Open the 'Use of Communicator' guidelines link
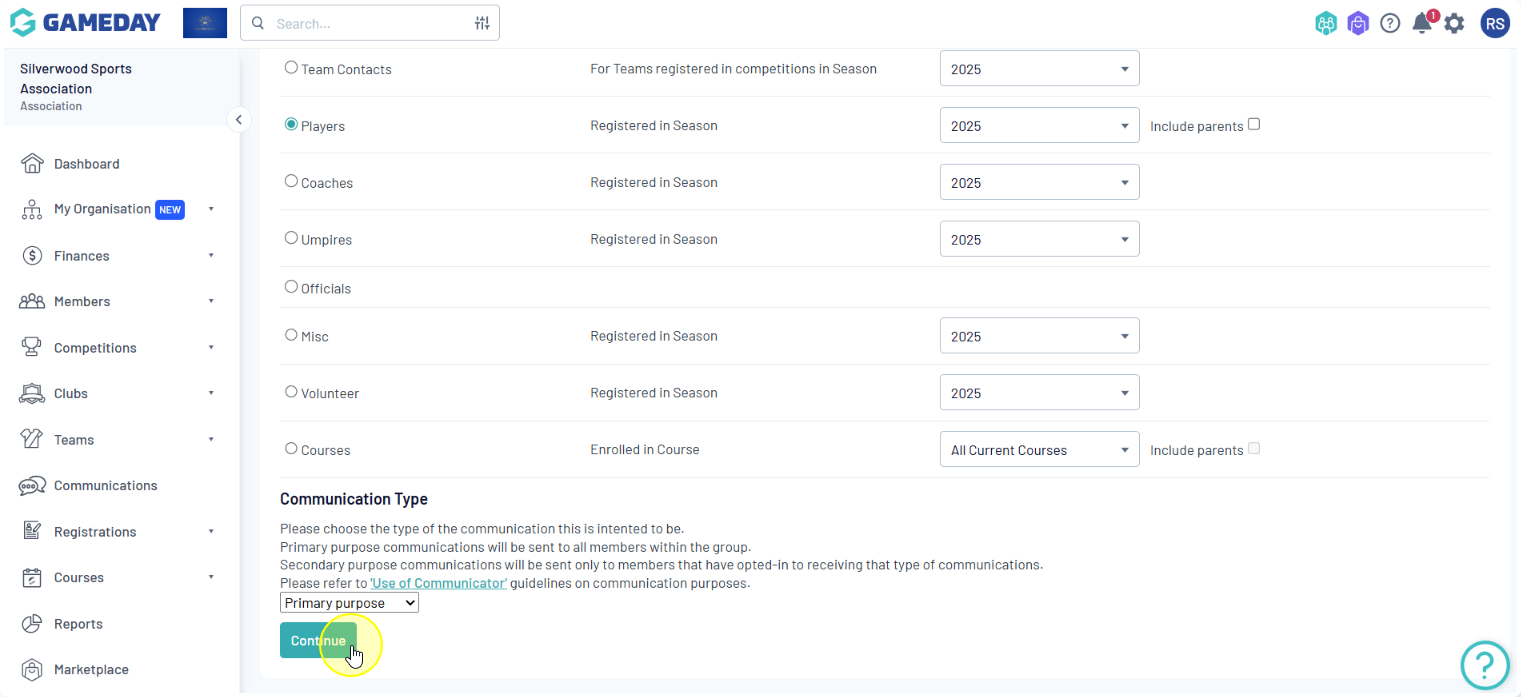 (439, 583)
